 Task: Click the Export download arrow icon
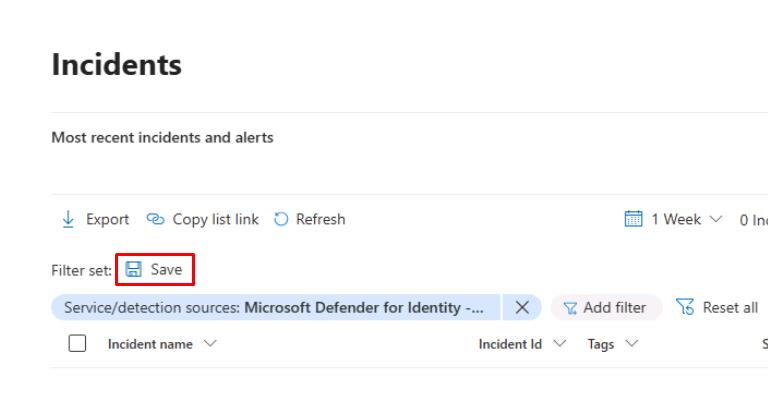(68, 219)
